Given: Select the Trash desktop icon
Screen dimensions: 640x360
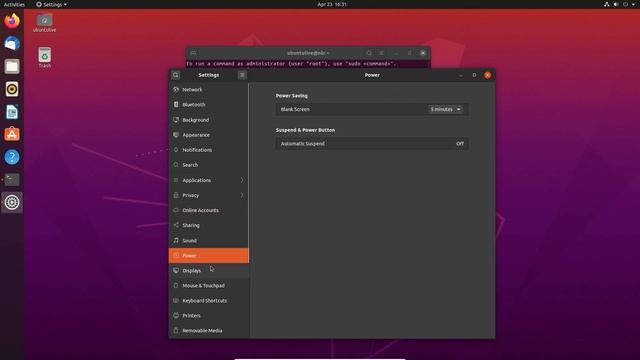Looking at the screenshot, I should 44,58.
